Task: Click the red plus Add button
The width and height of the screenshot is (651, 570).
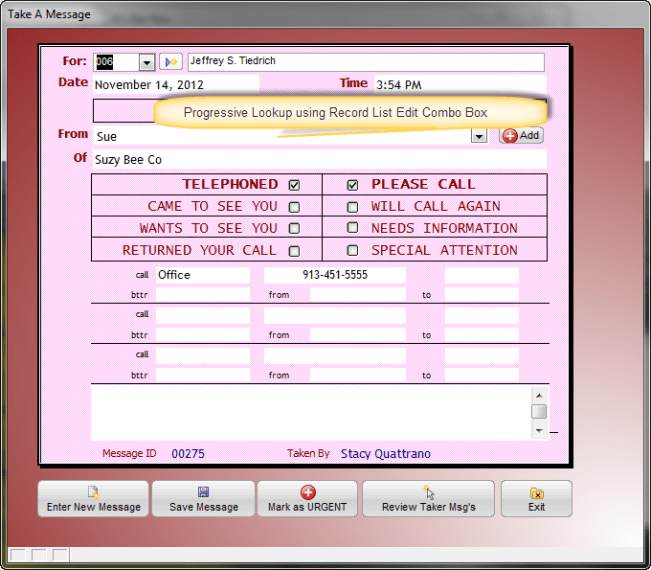Action: click(521, 135)
